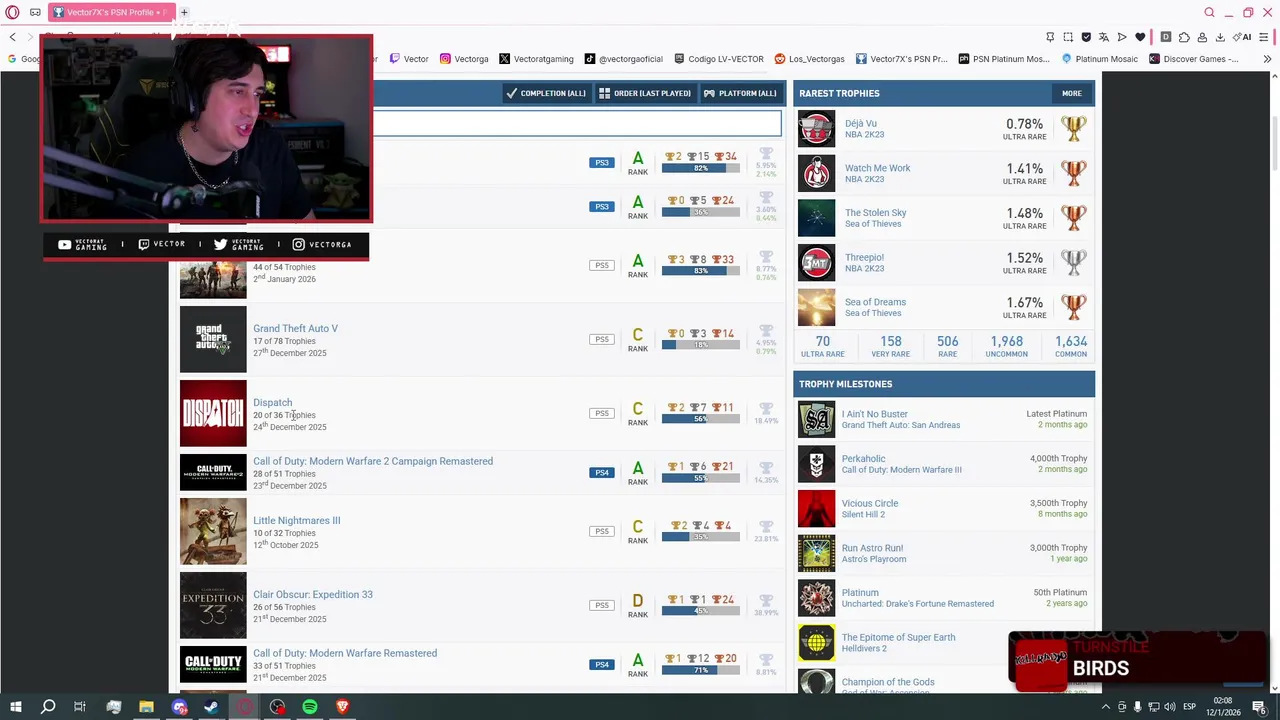1280x720 pixels.
Task: Open the Grand Theft Auto V game link
Action: point(295,328)
